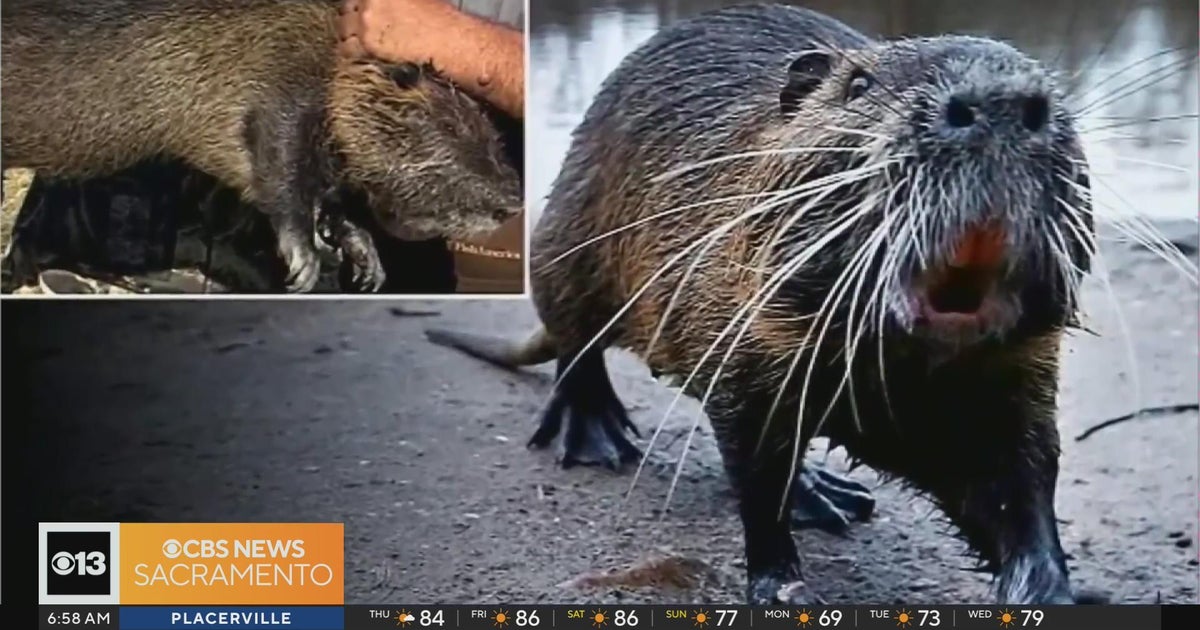
Task: Click Monday's sun weather icon
Action: [804, 618]
